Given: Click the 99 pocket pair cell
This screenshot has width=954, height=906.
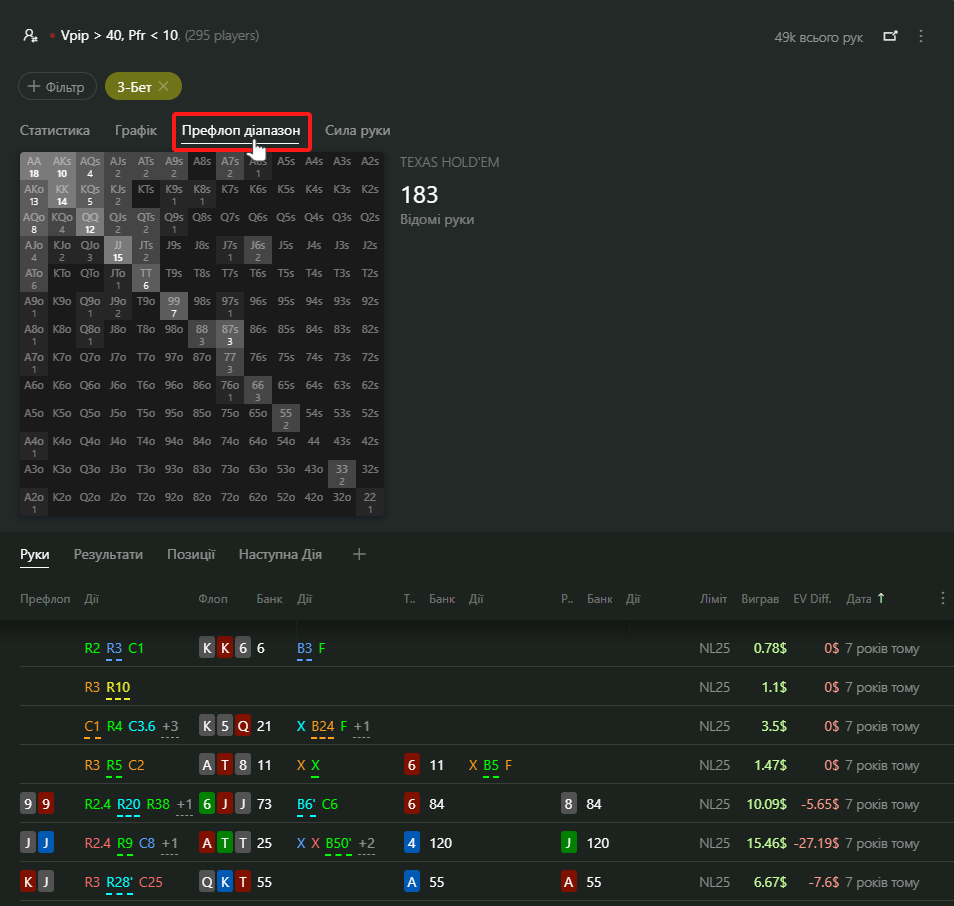Looking at the screenshot, I should pyautogui.click(x=174, y=307).
